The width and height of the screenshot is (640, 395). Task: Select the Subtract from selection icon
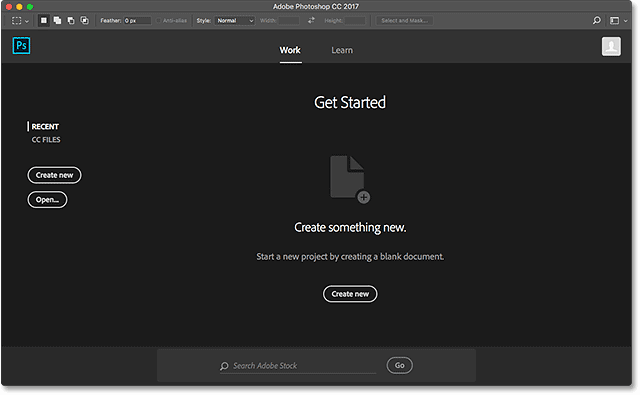[71, 20]
